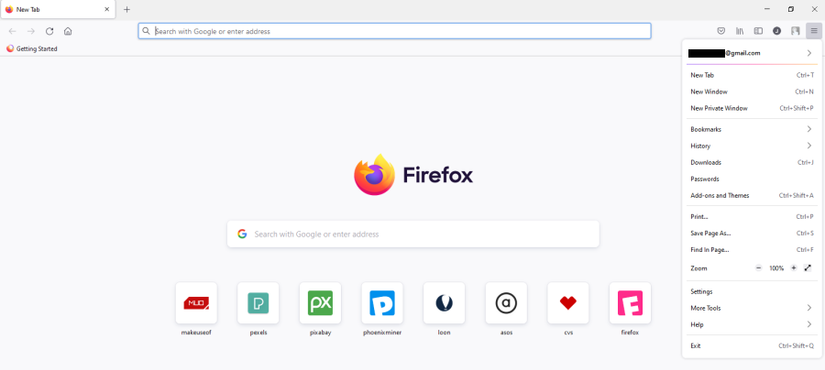Focus the center Google search box
The width and height of the screenshot is (825, 370).
click(413, 234)
